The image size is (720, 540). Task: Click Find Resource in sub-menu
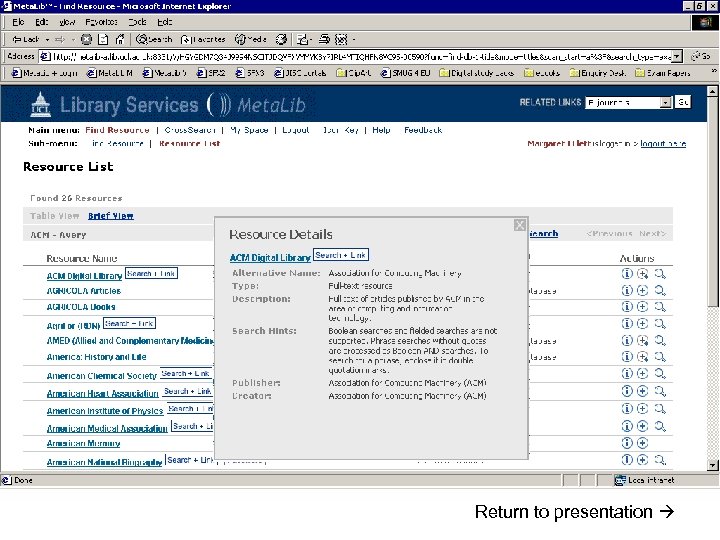pyautogui.click(x=117, y=144)
